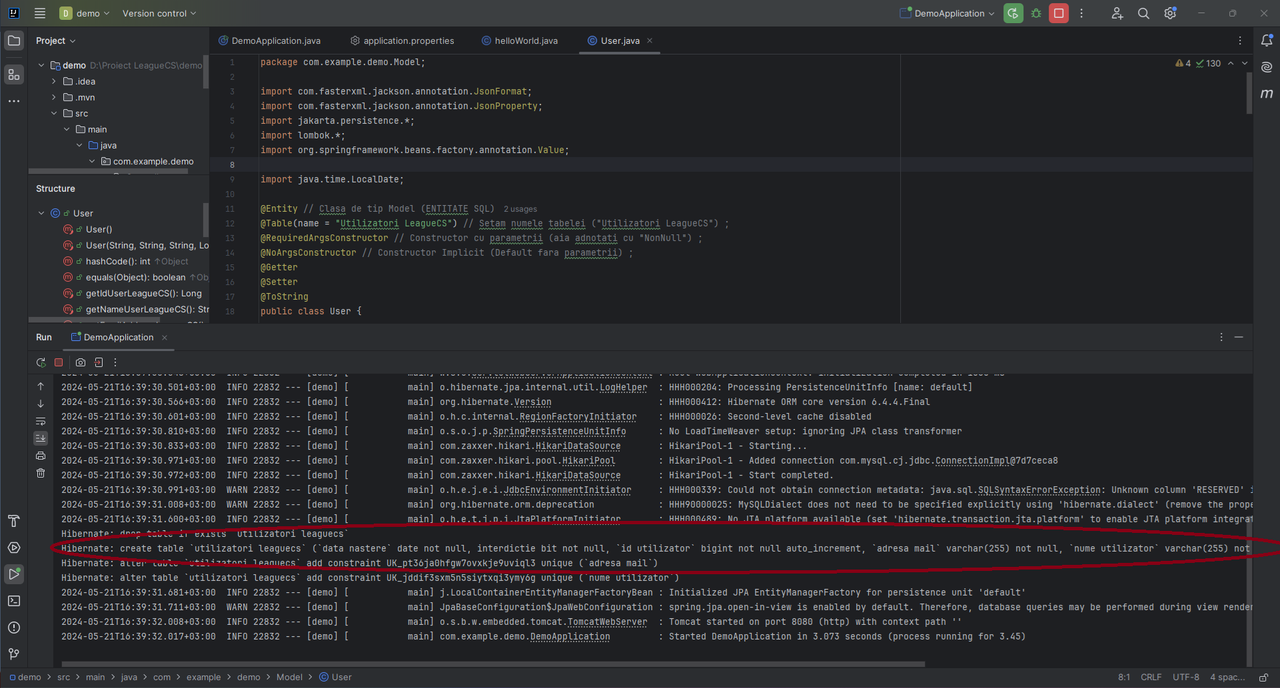This screenshot has height=688, width=1280.
Task: Open Git version control tool window
Action: pos(14,654)
